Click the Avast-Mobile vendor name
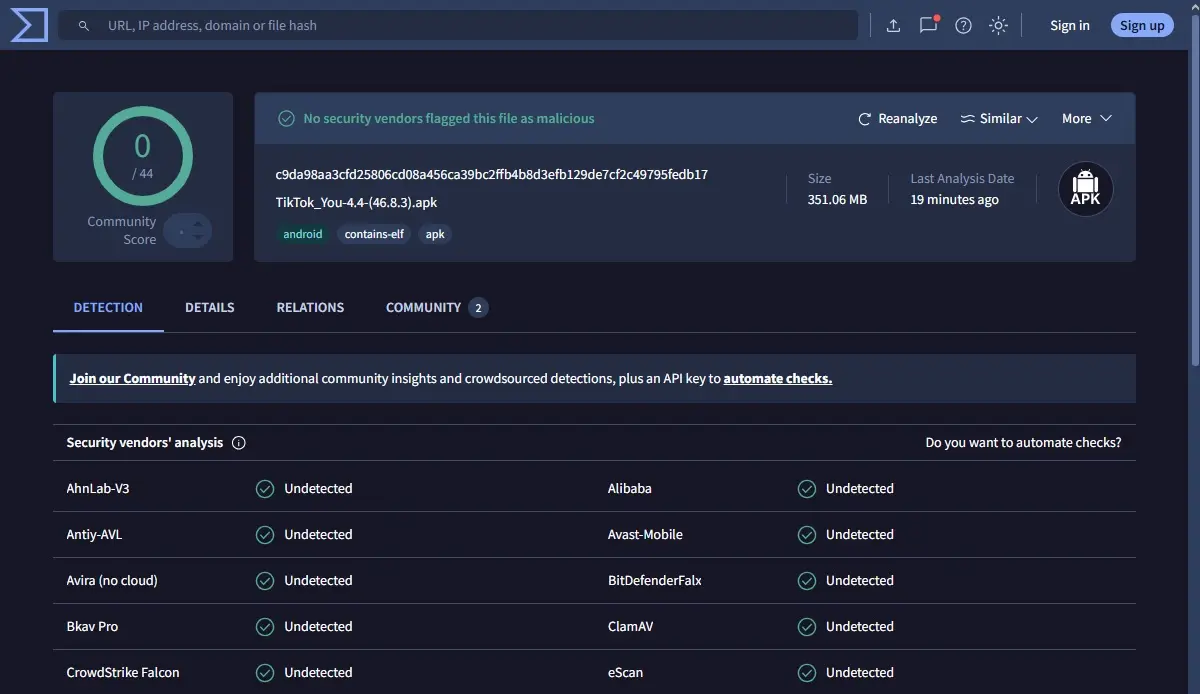The image size is (1200, 694). pos(645,535)
